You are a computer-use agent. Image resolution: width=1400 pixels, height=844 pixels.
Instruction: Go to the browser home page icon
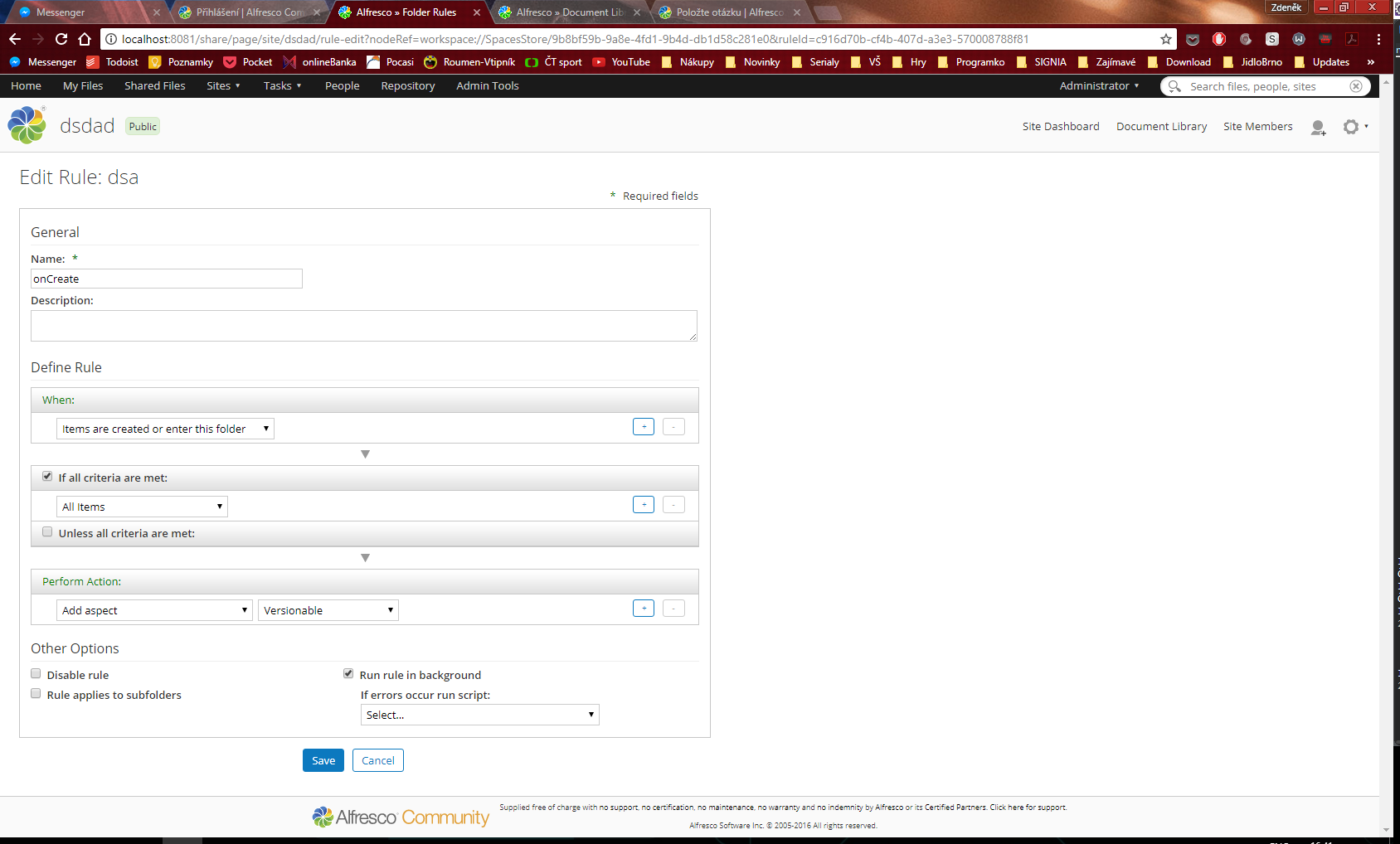click(85, 39)
